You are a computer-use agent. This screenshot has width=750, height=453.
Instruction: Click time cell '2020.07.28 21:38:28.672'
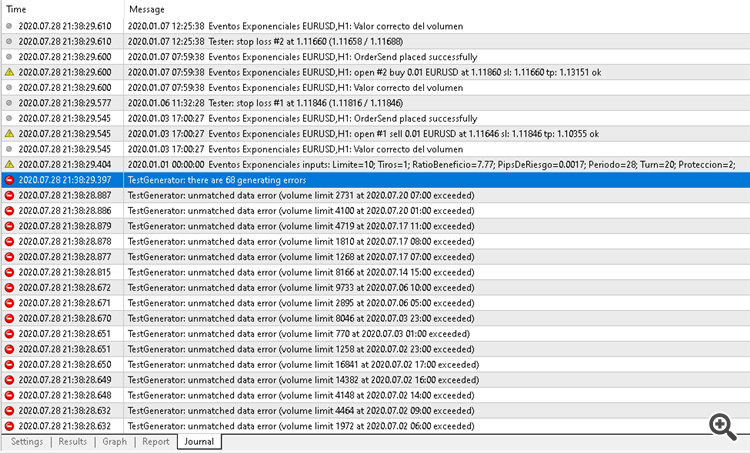65,287
